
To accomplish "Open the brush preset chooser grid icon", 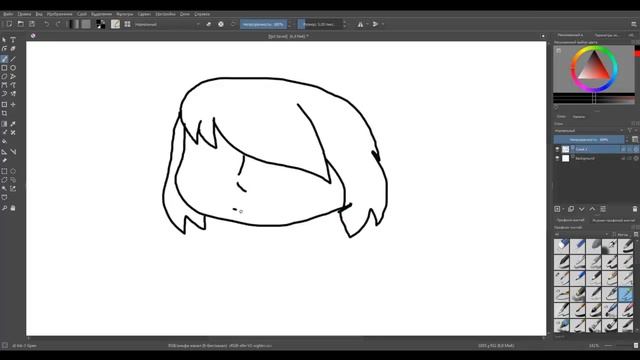I will pos(127,24).
